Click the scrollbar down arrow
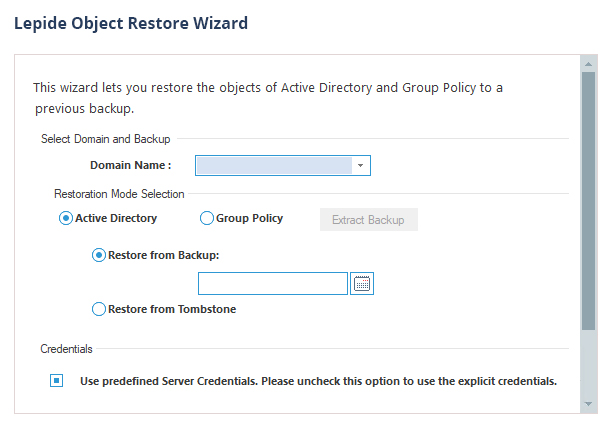612x430 pixels. [x=589, y=404]
